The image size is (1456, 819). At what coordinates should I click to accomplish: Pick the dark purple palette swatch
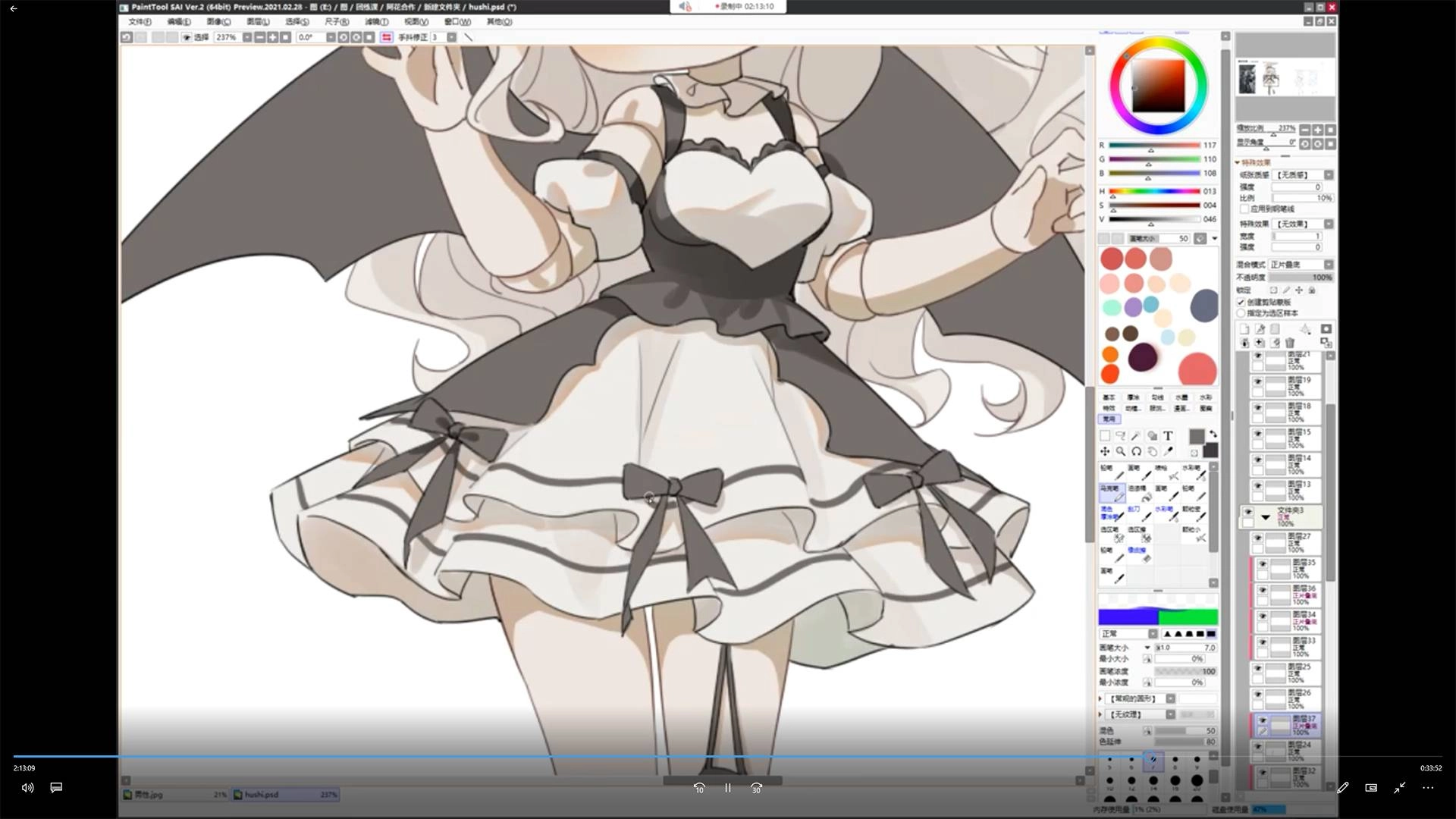pyautogui.click(x=1143, y=357)
